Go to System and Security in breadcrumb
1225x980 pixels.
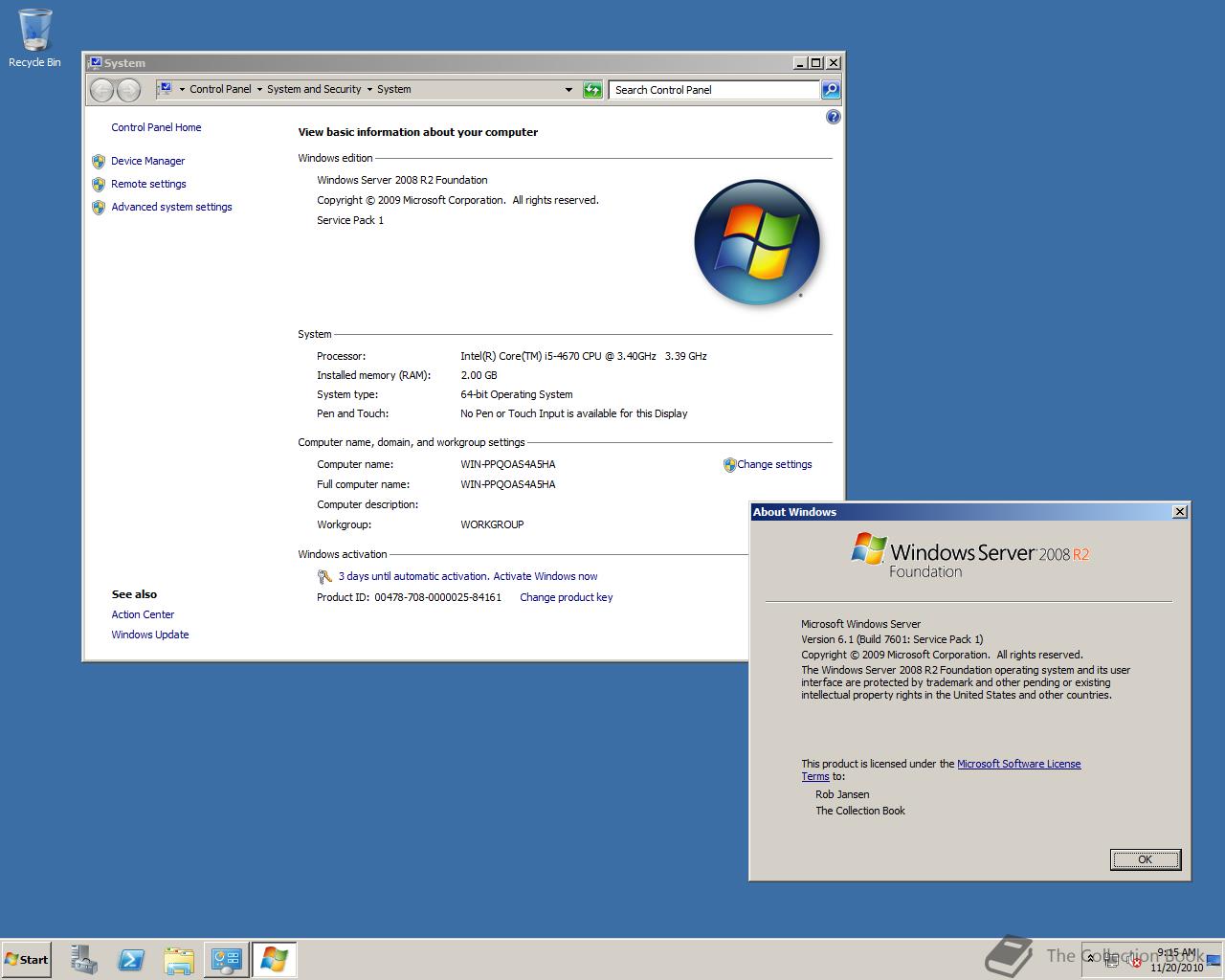pyautogui.click(x=314, y=89)
